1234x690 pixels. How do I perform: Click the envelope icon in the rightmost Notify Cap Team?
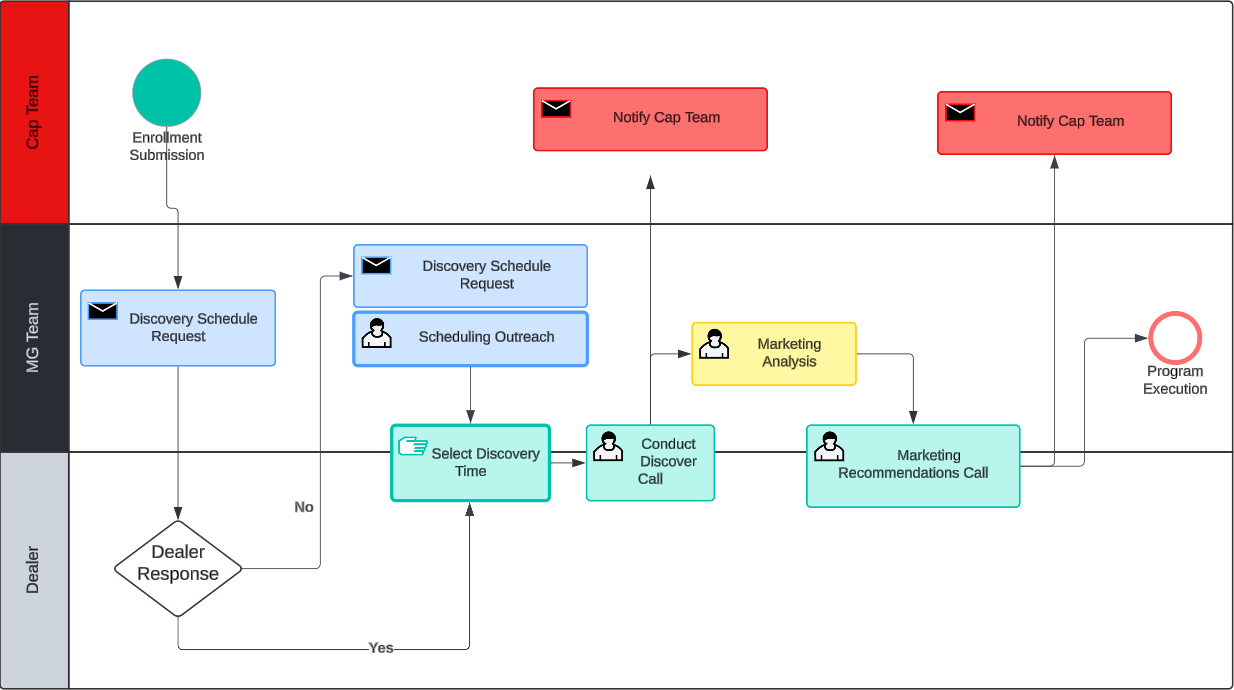[x=960, y=113]
